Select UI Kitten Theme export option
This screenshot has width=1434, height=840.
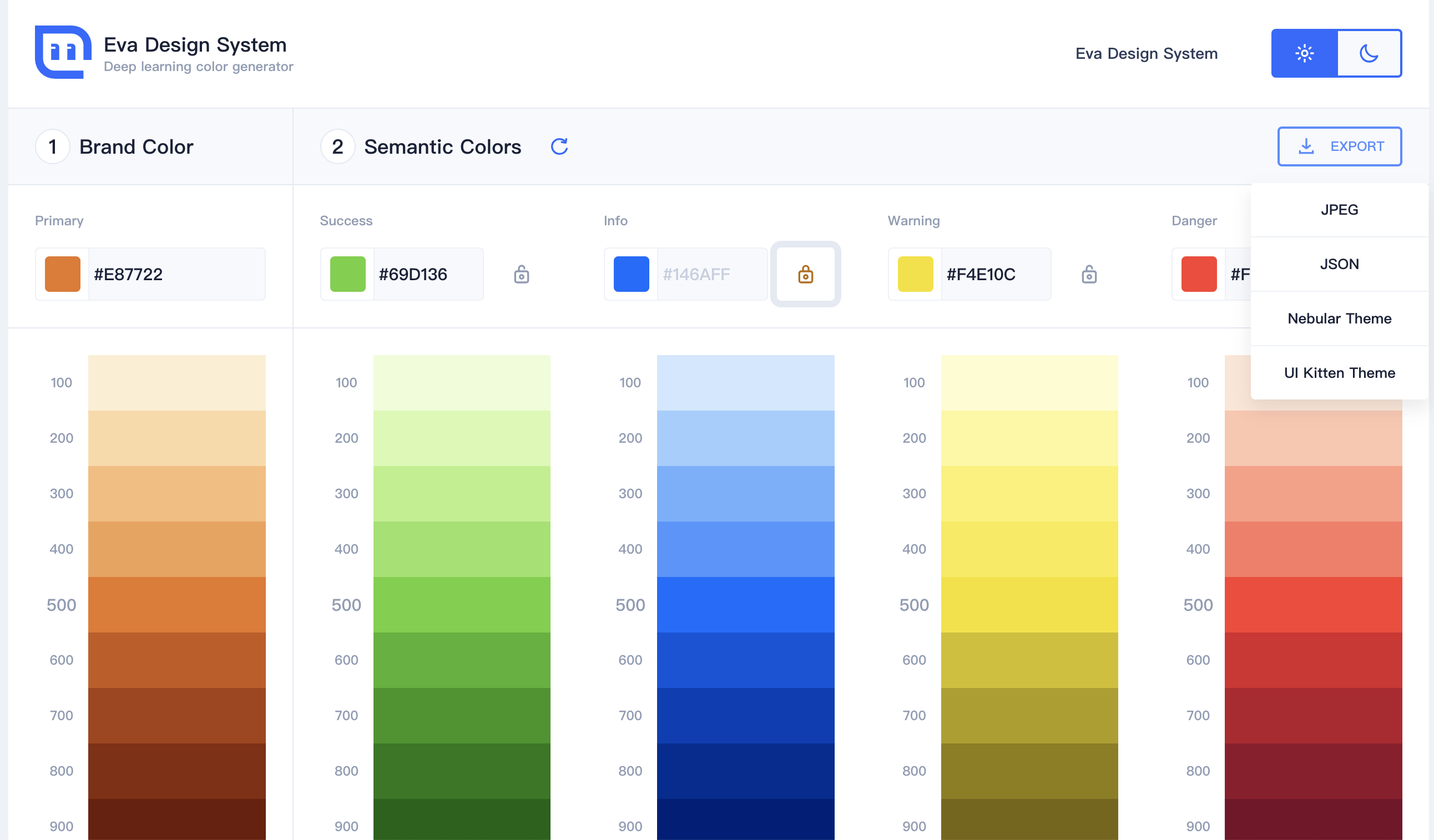pyautogui.click(x=1339, y=372)
